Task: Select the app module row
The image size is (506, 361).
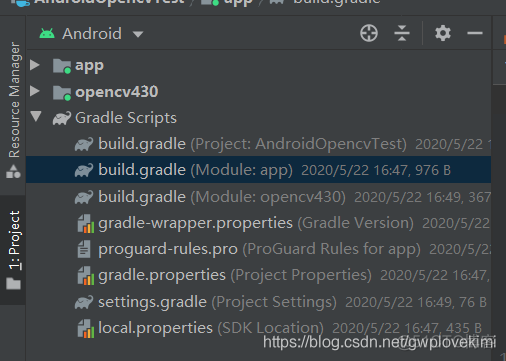Action: coord(258,65)
